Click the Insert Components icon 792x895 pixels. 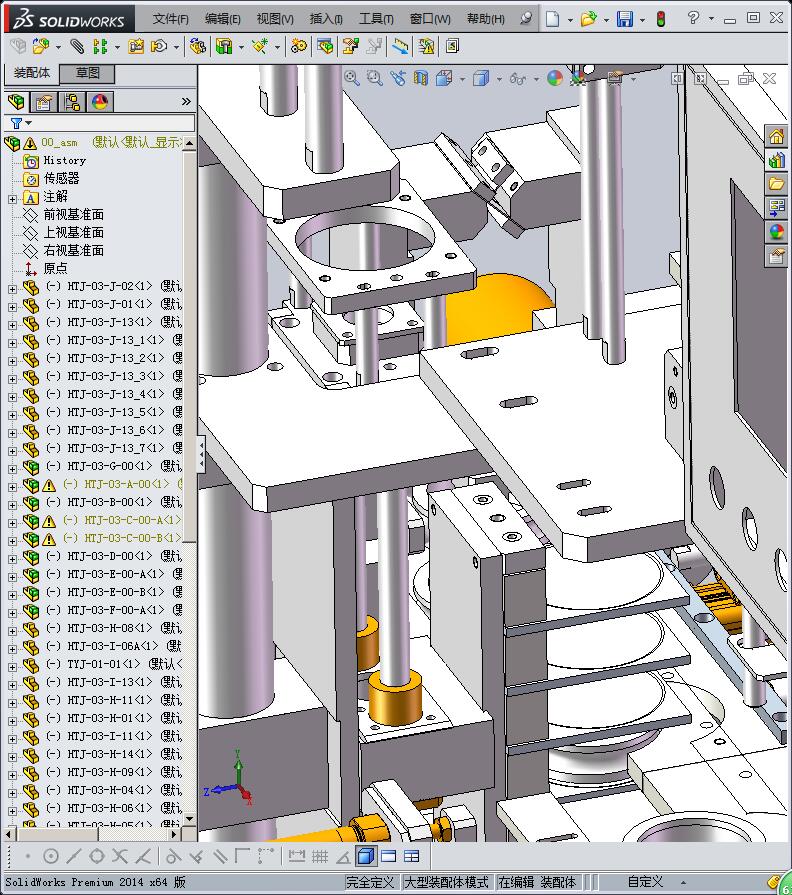tap(41, 46)
